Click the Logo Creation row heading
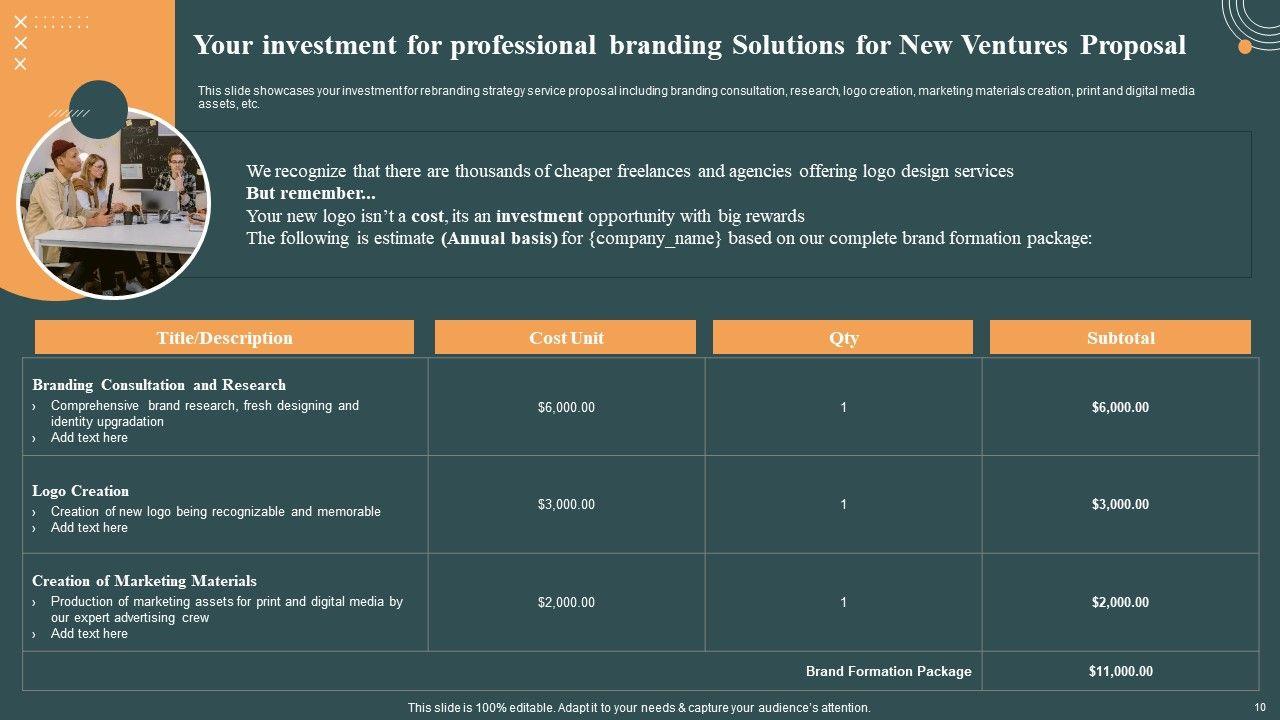The width and height of the screenshot is (1280, 720). [80, 491]
